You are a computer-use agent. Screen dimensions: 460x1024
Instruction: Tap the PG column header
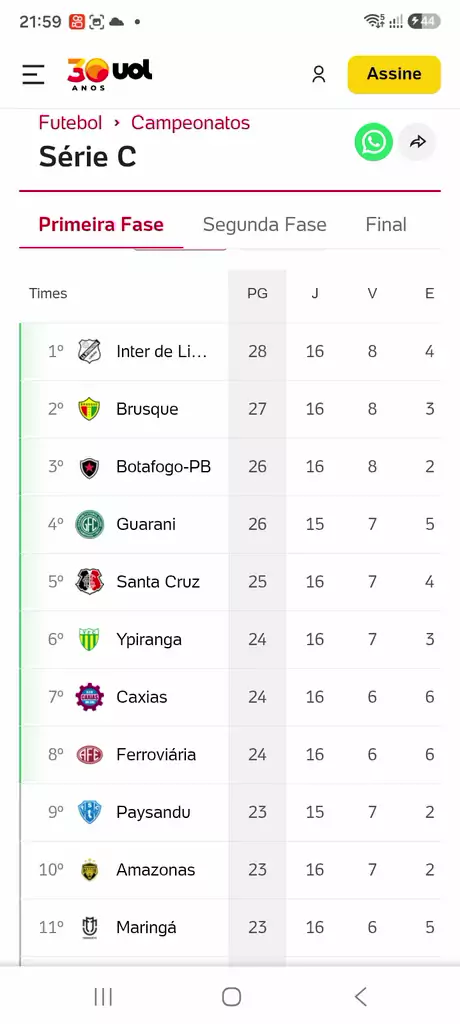click(x=257, y=293)
